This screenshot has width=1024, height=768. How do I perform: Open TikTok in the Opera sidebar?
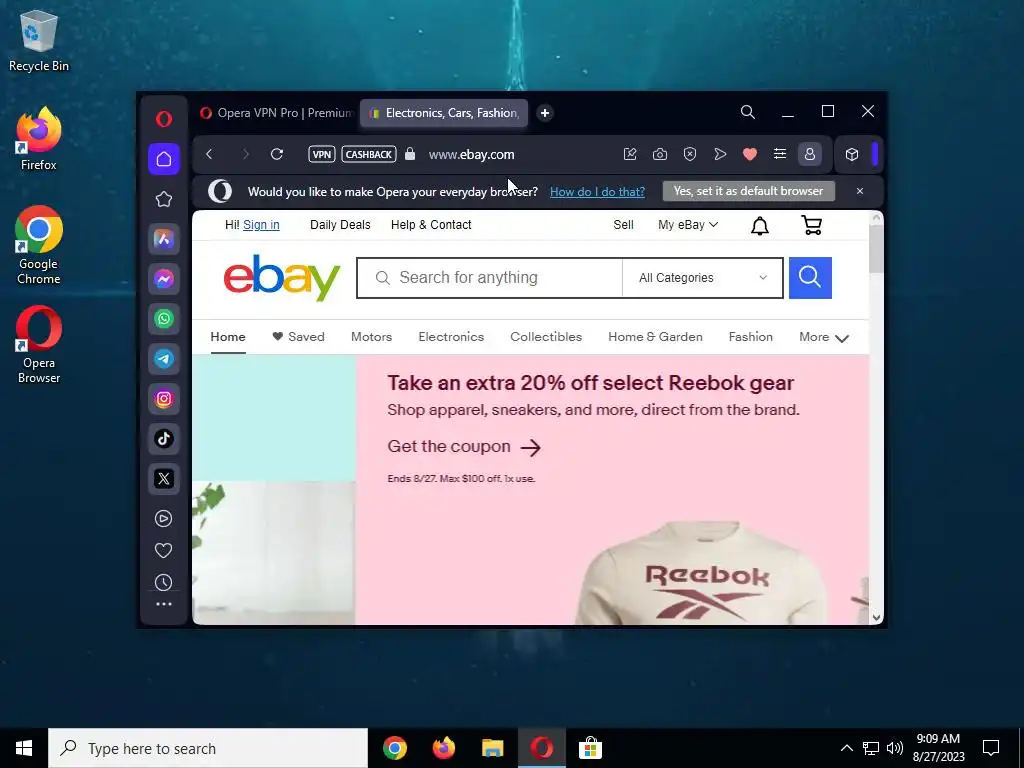coord(164,438)
